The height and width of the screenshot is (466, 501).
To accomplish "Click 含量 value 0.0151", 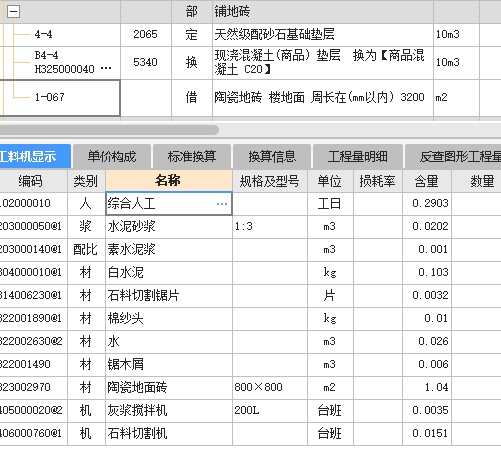I will [427, 434].
